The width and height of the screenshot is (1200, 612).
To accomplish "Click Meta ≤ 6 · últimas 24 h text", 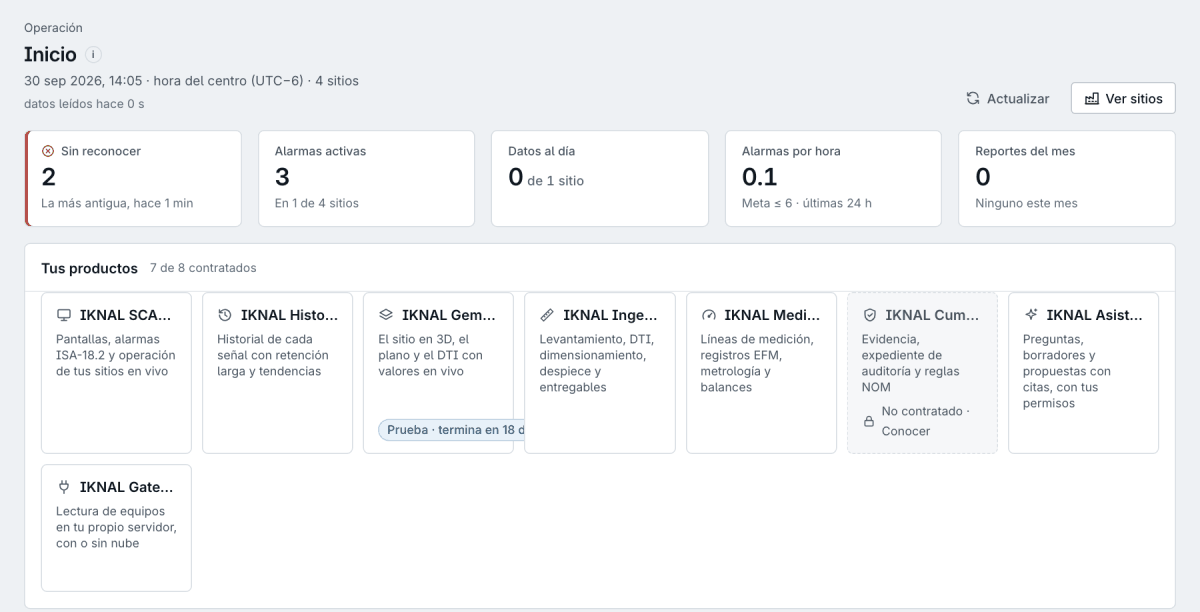I will pyautogui.click(x=807, y=203).
